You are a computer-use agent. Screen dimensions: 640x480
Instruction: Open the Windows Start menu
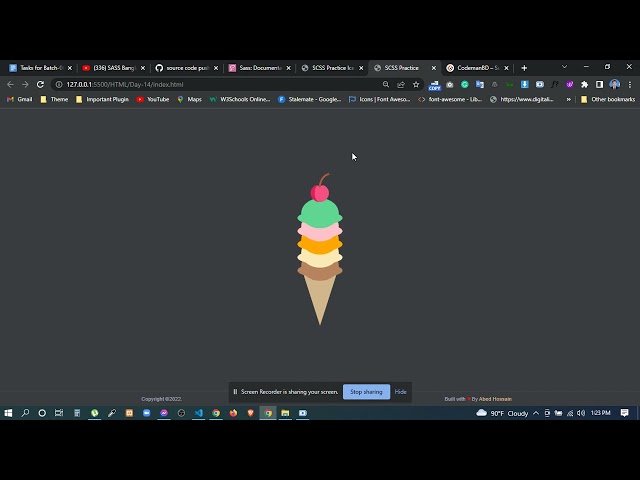8,413
